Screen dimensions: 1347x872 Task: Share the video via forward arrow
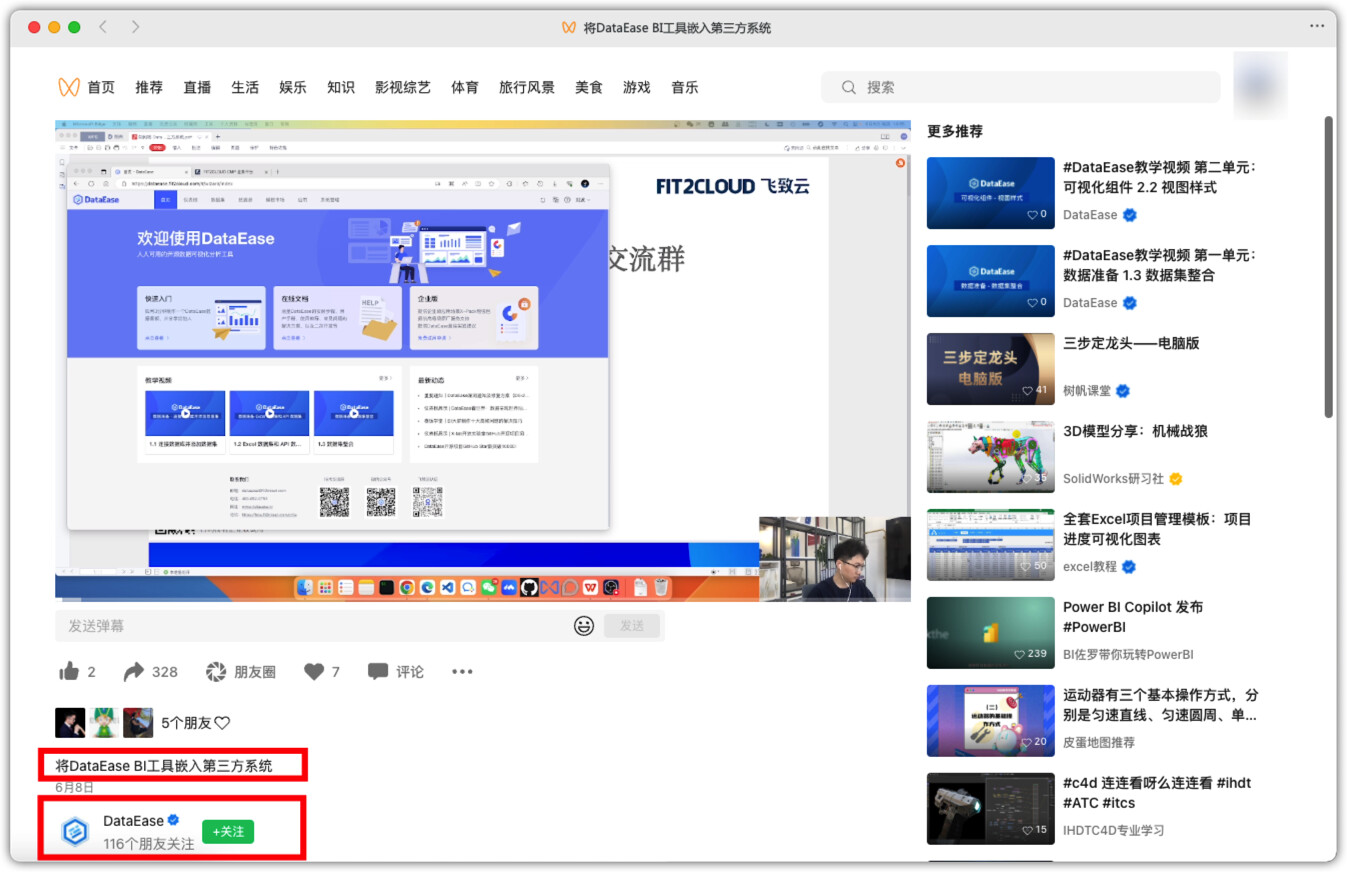[133, 671]
